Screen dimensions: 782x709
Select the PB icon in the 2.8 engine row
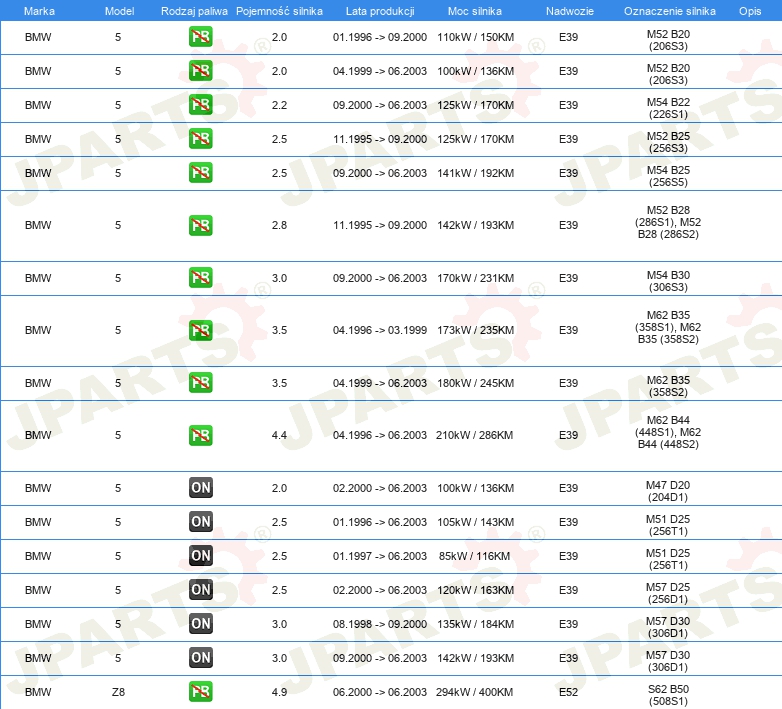[x=200, y=225]
